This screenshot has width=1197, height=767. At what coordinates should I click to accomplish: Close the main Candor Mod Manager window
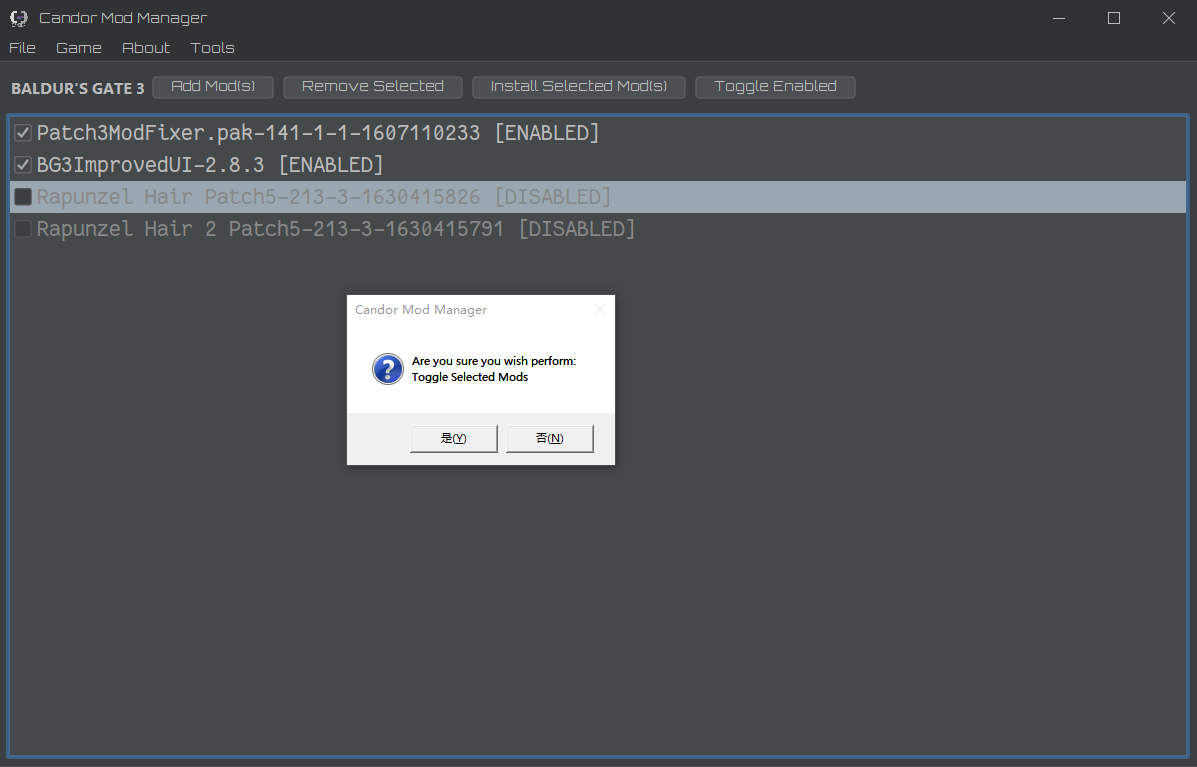pyautogui.click(x=1168, y=18)
